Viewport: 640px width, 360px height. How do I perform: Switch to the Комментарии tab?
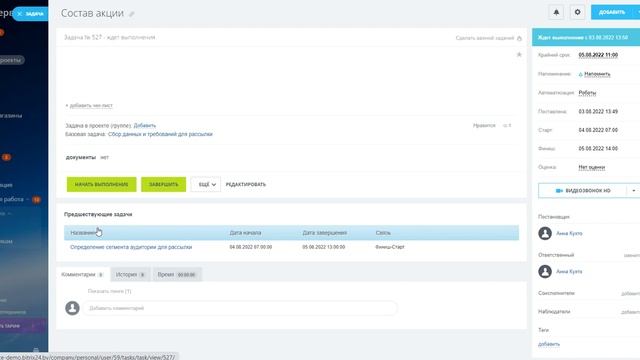pyautogui.click(x=82, y=275)
